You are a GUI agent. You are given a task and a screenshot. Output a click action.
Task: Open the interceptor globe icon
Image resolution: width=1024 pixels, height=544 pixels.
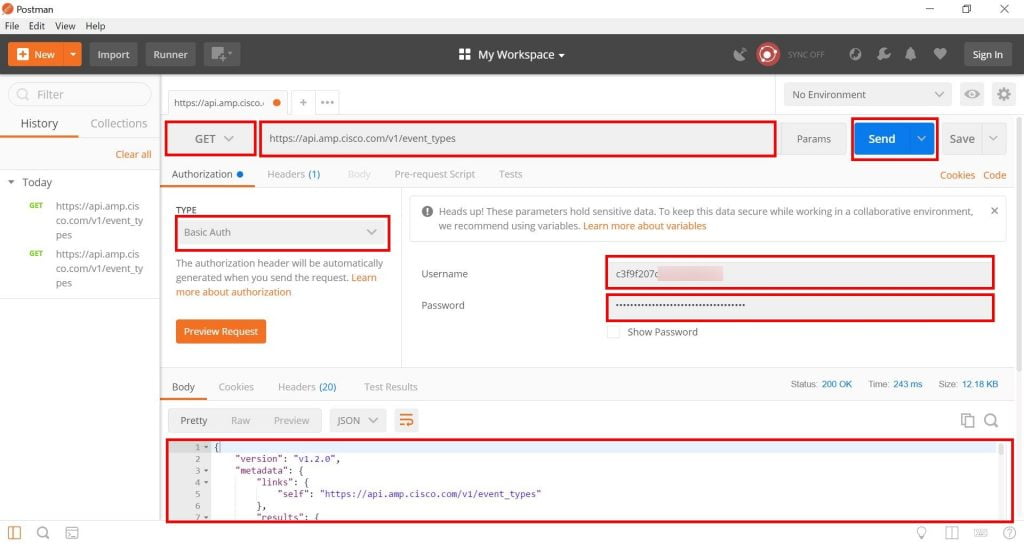click(855, 54)
